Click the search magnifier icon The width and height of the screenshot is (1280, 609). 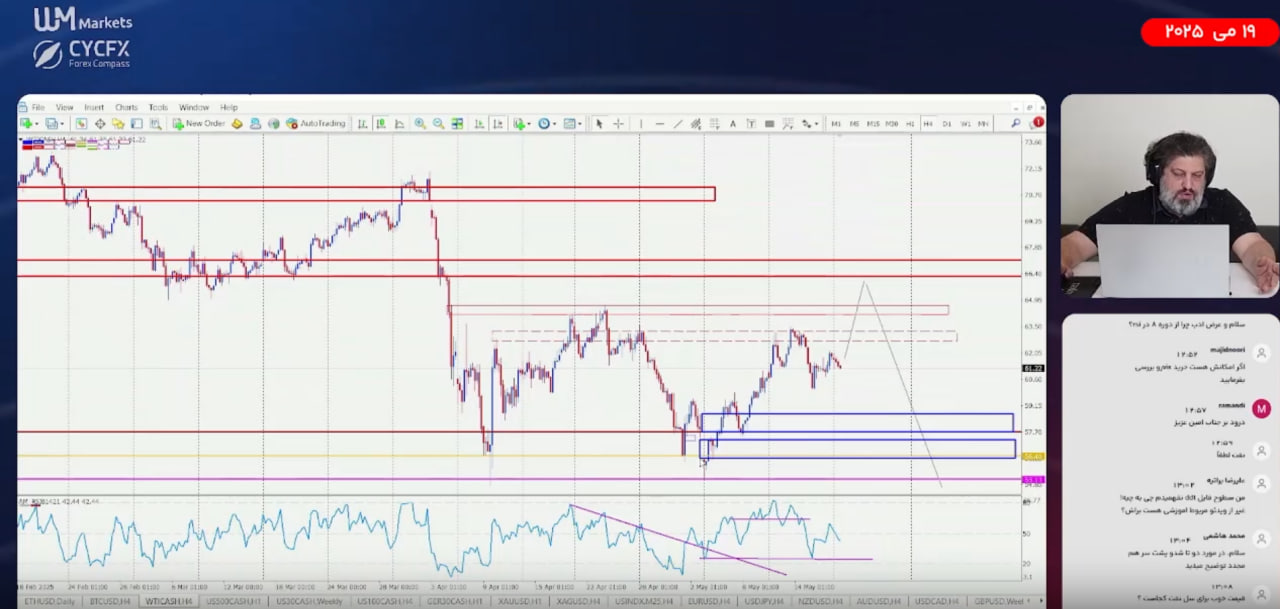1015,124
